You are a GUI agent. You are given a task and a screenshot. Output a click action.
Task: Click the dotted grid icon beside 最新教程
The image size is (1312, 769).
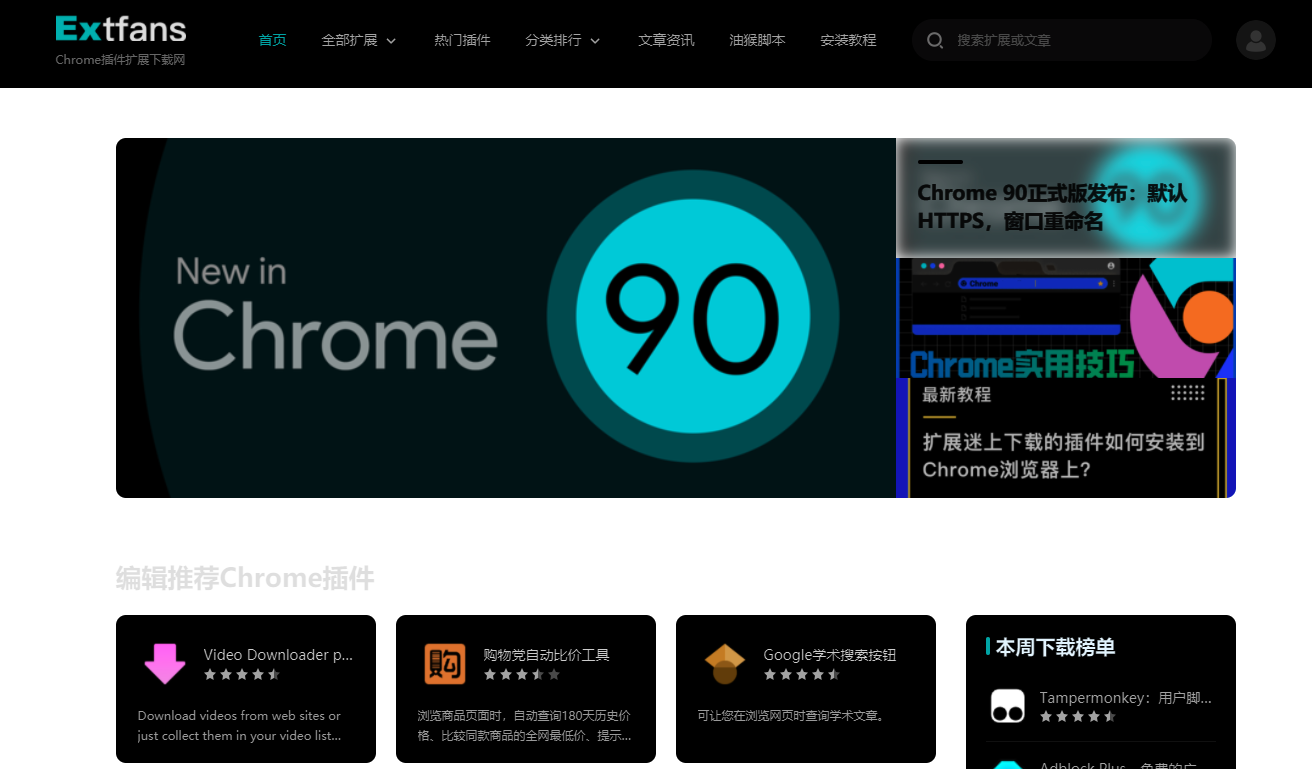[1188, 393]
